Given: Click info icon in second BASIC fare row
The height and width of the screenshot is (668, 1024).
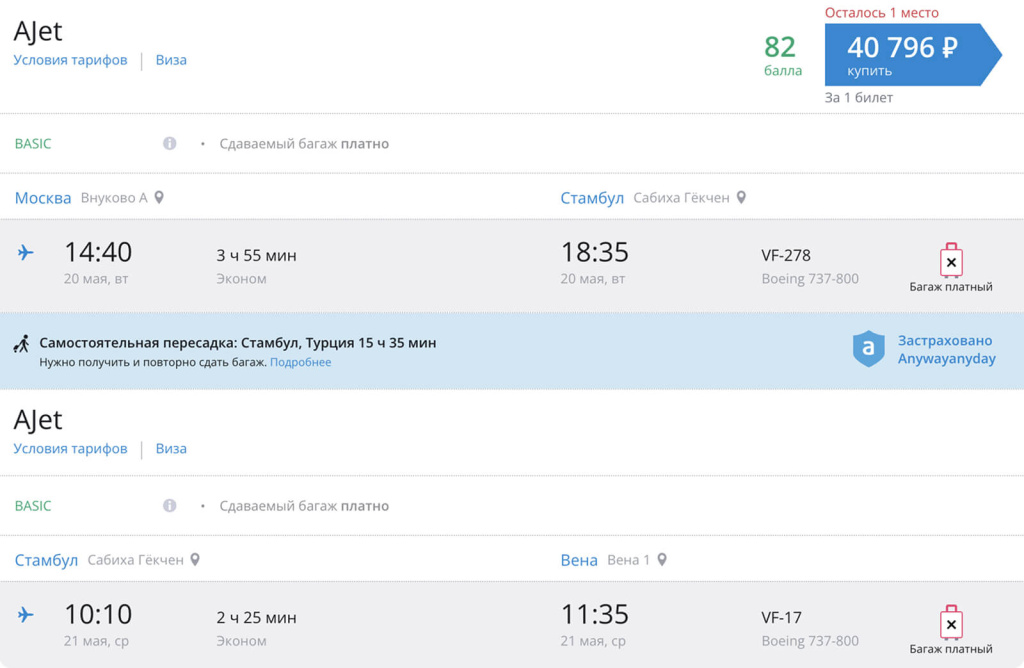Looking at the screenshot, I should click(170, 505).
